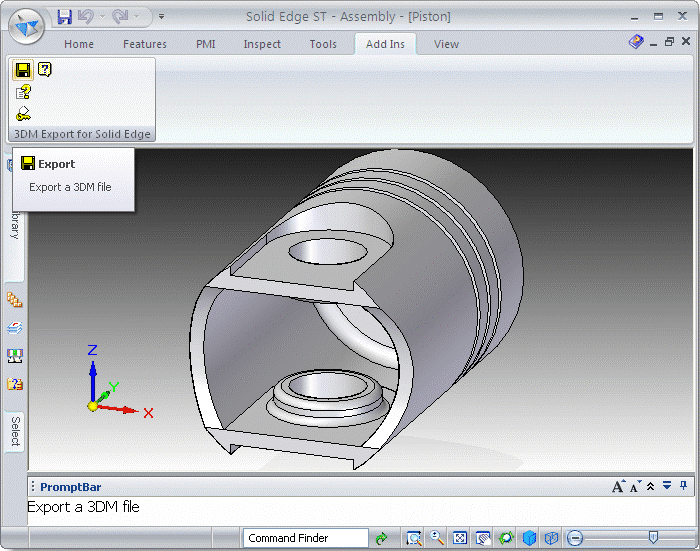700x551 pixels.
Task: Click the Export 3DM floppy icon
Action: pos(23,70)
